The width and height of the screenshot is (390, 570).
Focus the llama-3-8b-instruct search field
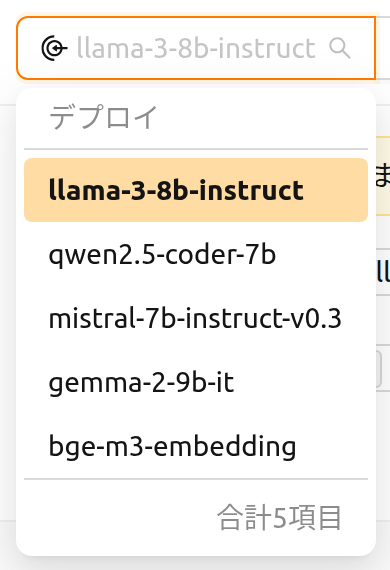coord(196,48)
